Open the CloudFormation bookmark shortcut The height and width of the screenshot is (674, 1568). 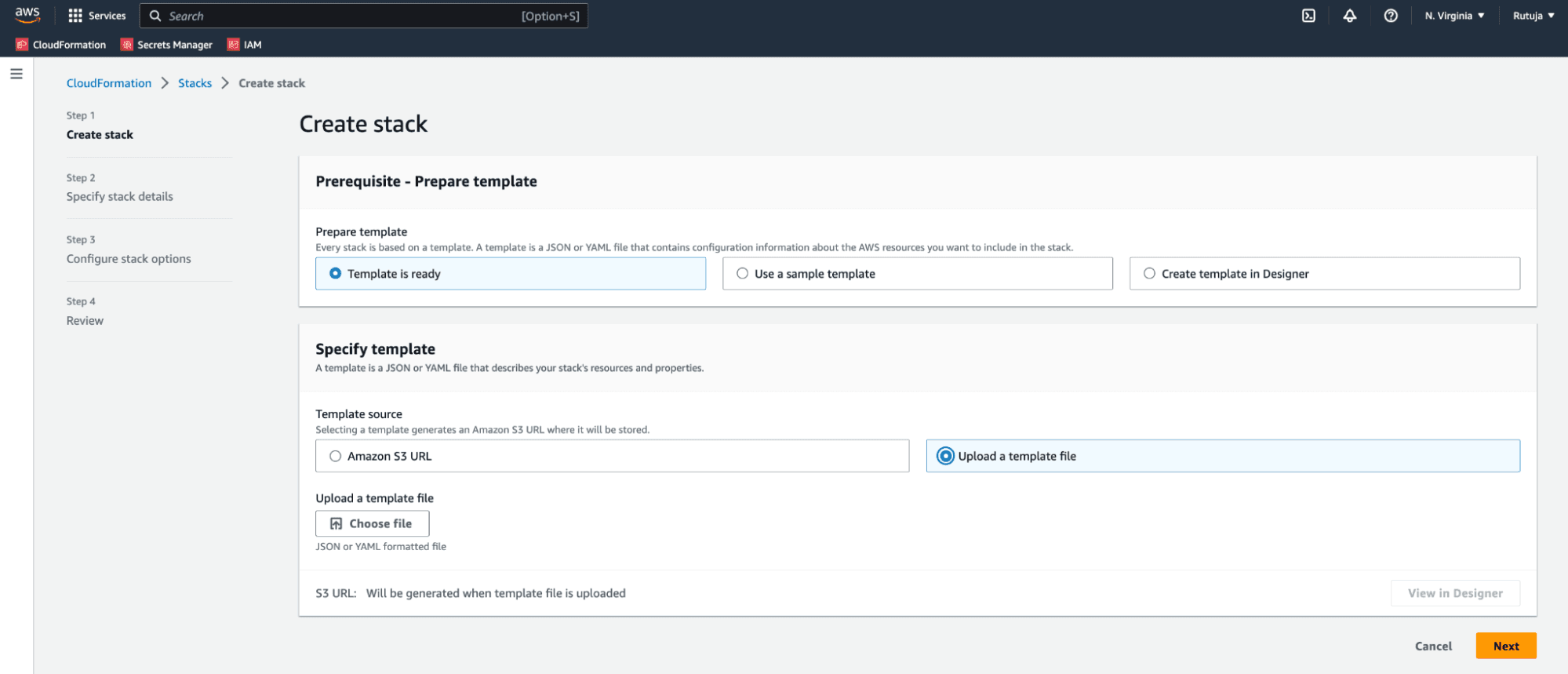pyautogui.click(x=61, y=45)
